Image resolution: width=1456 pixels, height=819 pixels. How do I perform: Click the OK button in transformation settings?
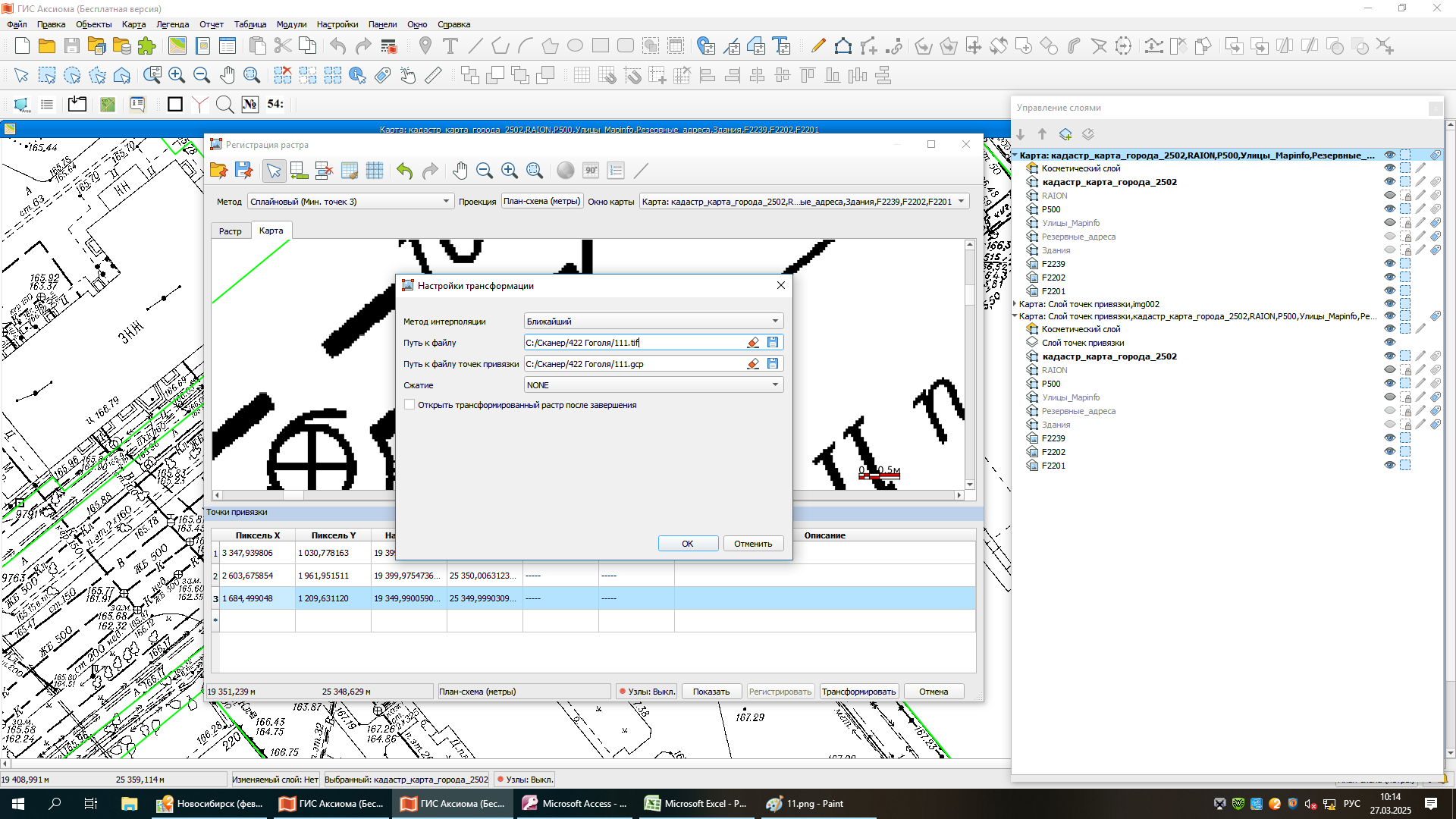[x=687, y=544]
